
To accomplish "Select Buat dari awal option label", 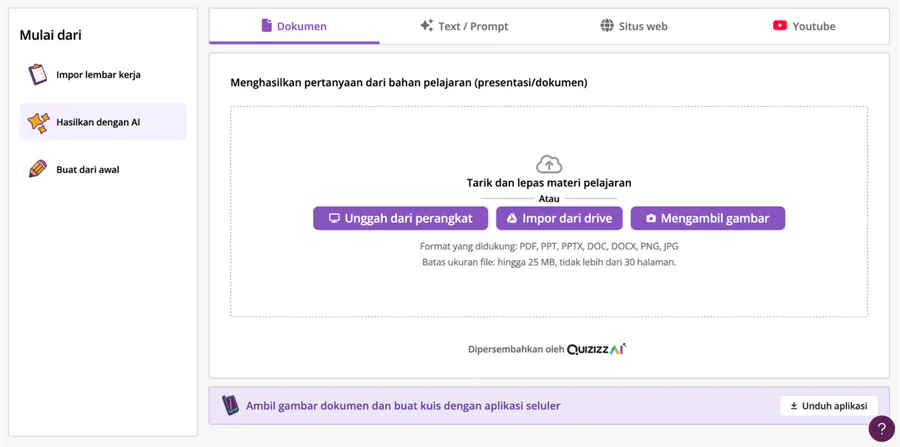I will pyautogui.click(x=88, y=170).
